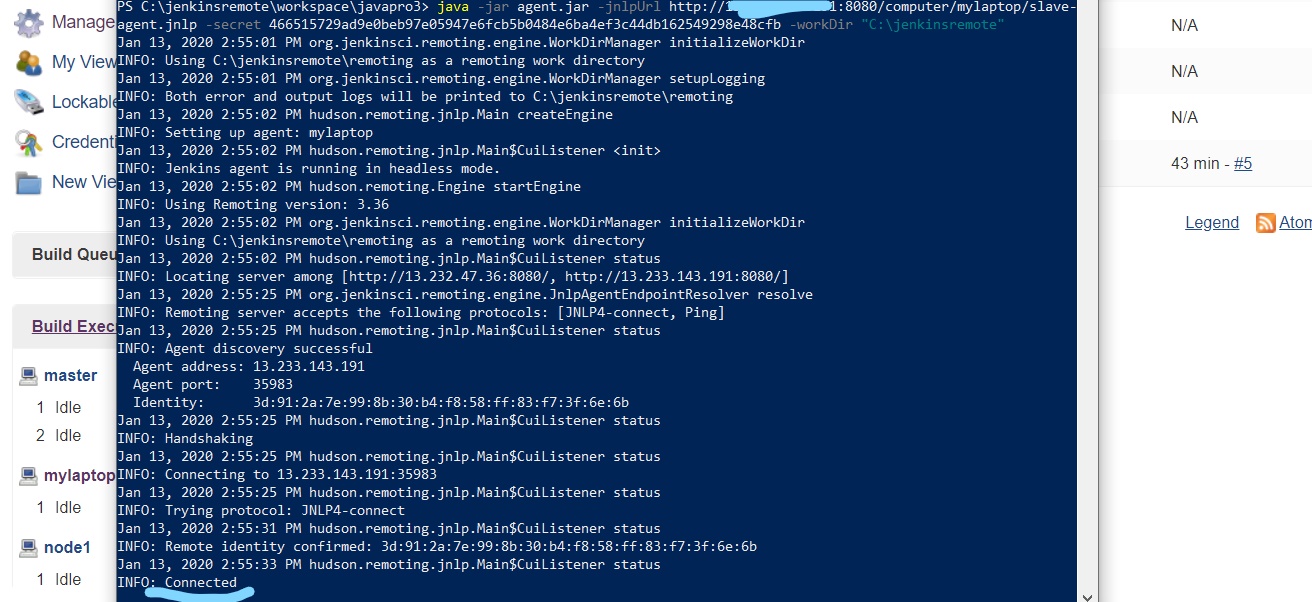The width and height of the screenshot is (1312, 602).
Task: Select the master node name
Action: pos(70,375)
